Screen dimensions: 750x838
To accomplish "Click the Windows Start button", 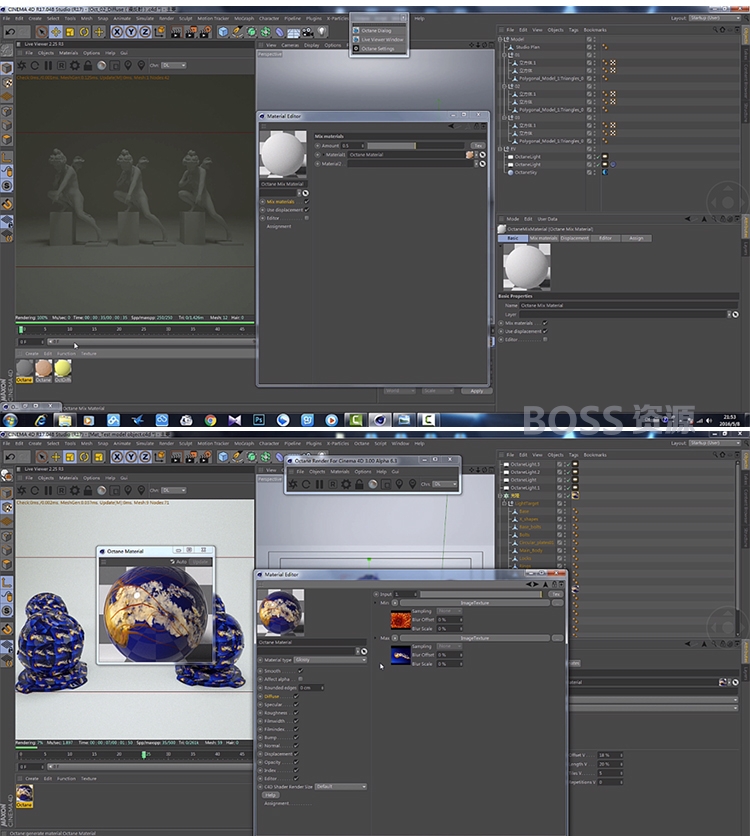I will tap(10, 420).
